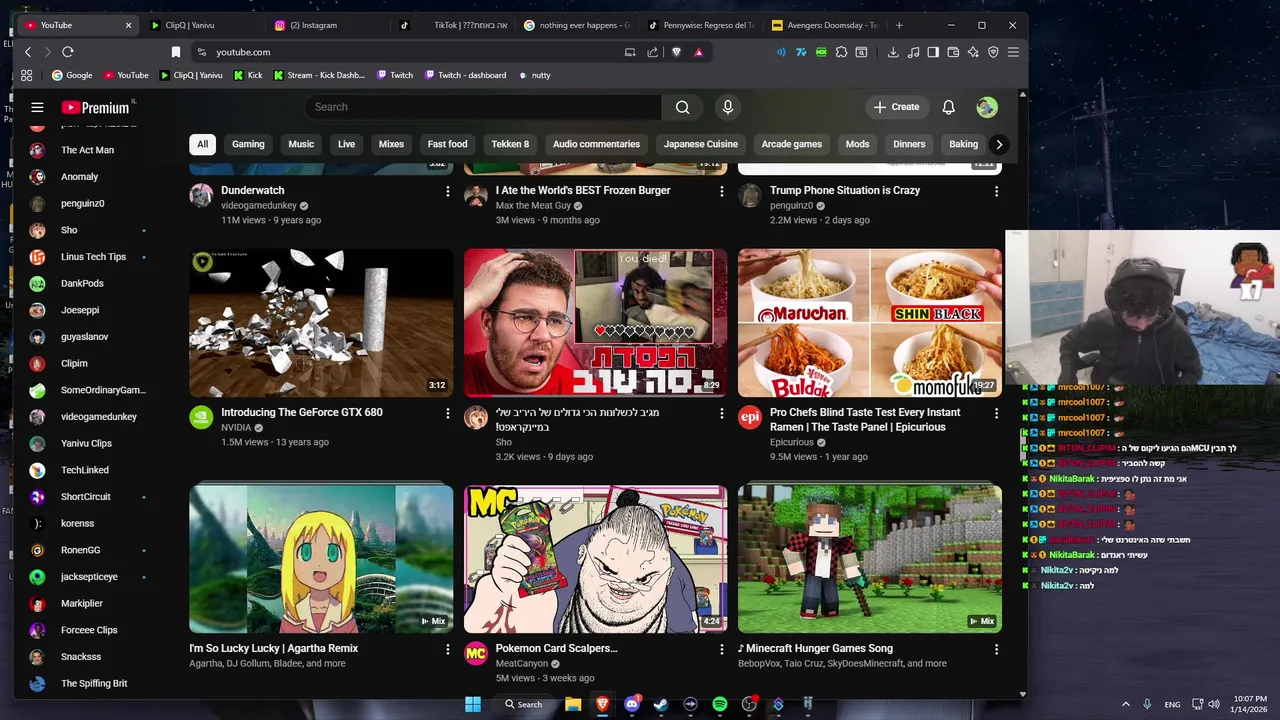Open options for Agartha Remix mix
1280x720 pixels.
pos(447,649)
